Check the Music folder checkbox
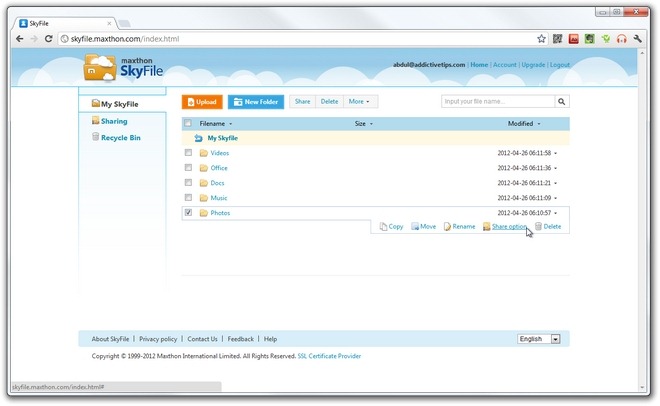Image resolution: width=660 pixels, height=406 pixels. pos(188,197)
